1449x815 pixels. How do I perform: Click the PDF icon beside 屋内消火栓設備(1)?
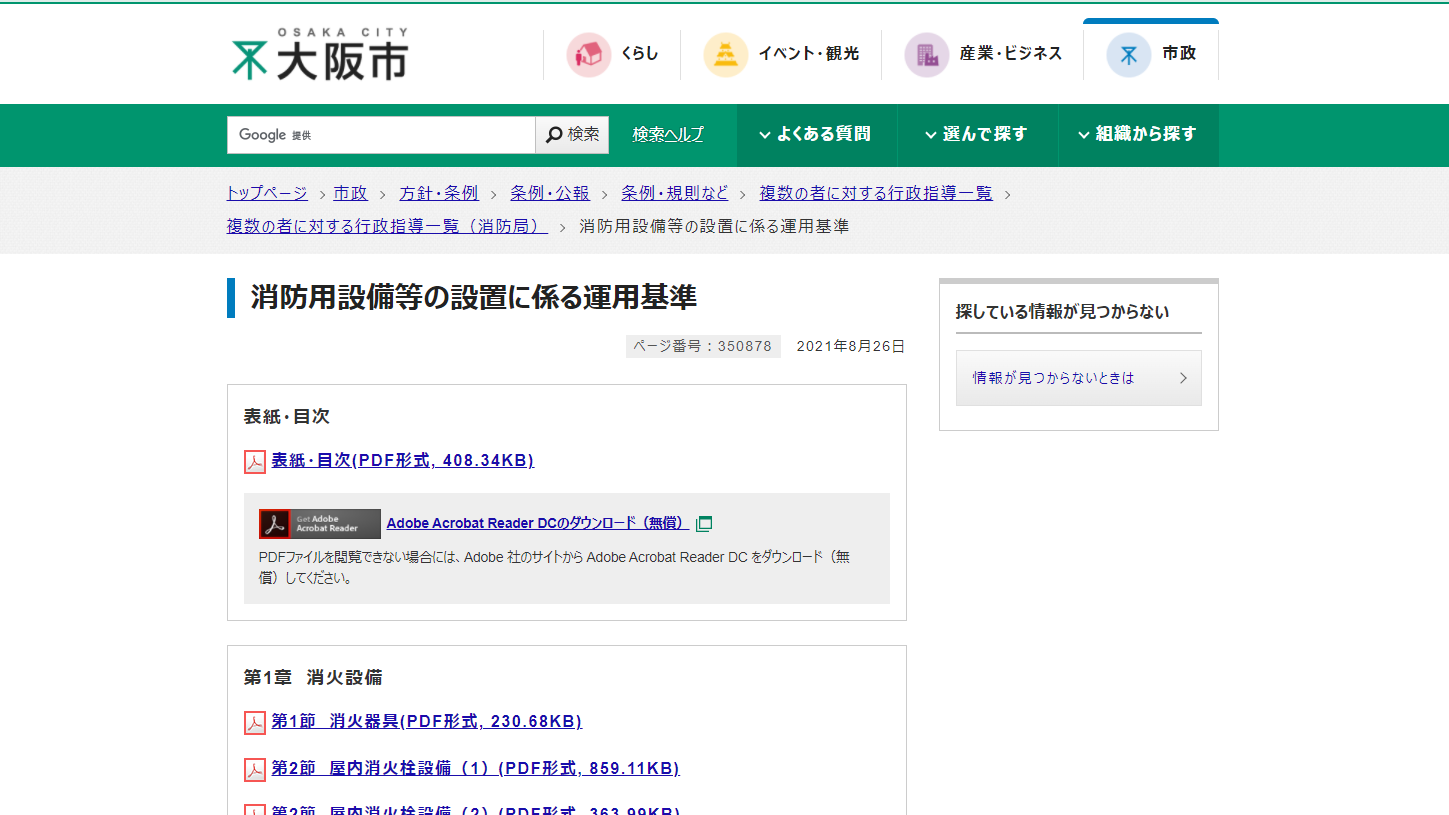[x=255, y=769]
